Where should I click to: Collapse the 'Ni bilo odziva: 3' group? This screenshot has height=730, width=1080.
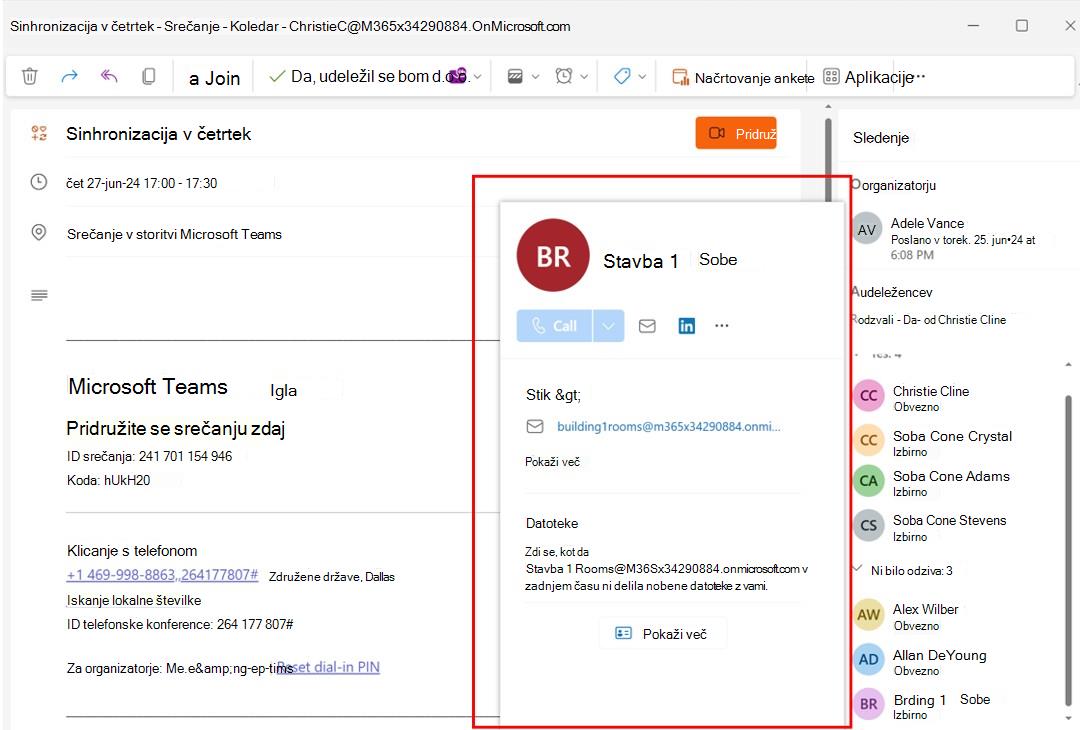858,569
